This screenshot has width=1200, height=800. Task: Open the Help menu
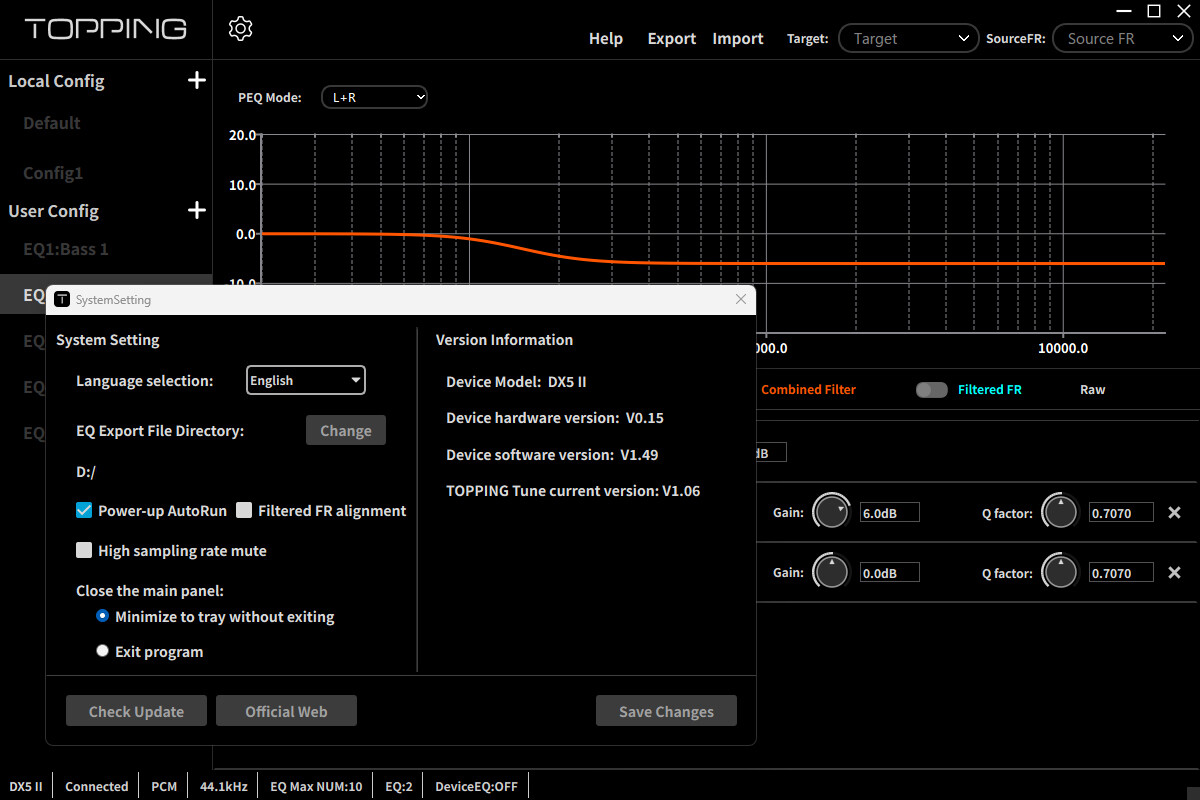coord(606,38)
